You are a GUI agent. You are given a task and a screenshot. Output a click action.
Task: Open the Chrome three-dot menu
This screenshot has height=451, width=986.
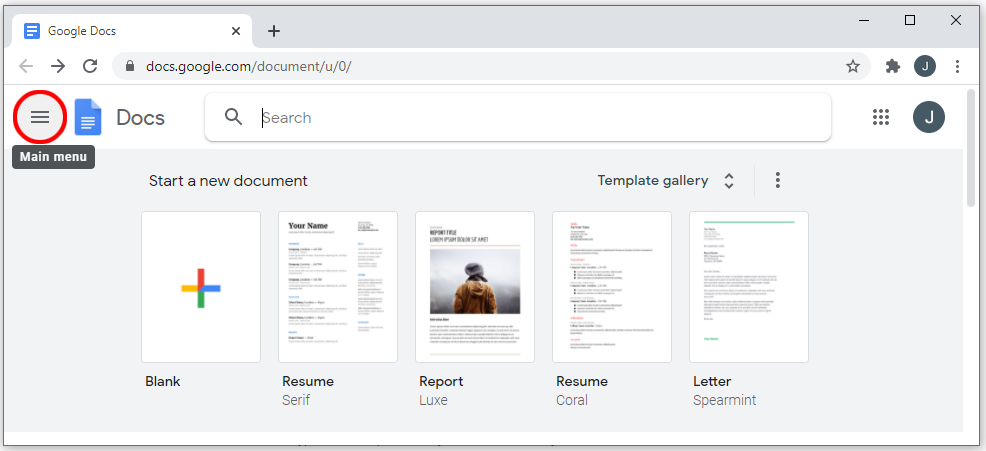pyautogui.click(x=958, y=66)
